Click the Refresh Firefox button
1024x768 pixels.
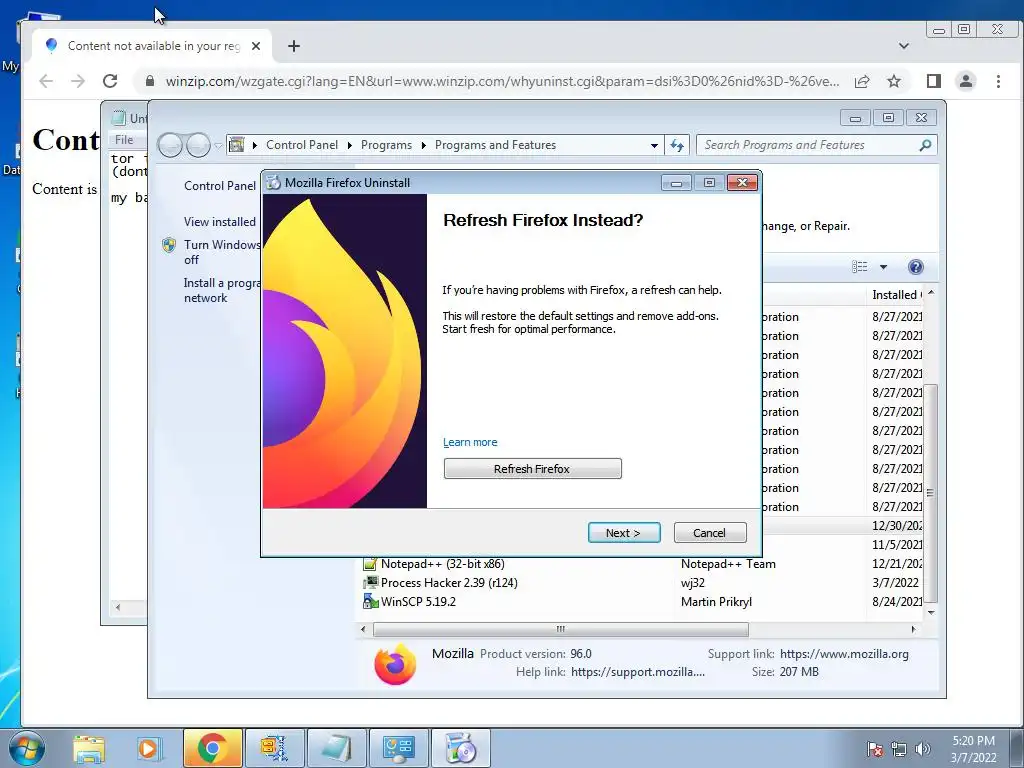[532, 469]
